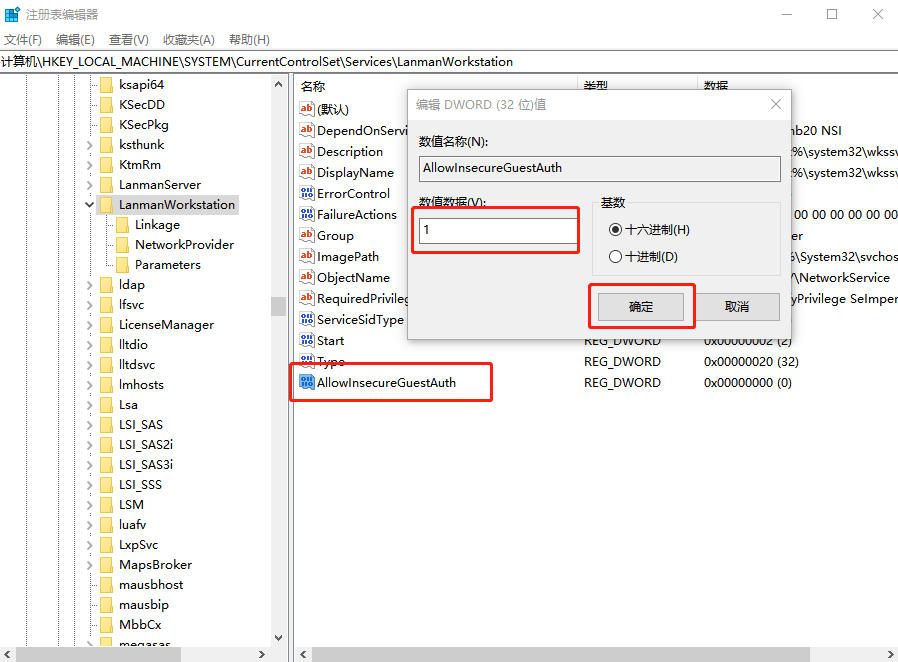Image resolution: width=898 pixels, height=662 pixels.
Task: Expand the LxpSvc tree node
Action: pyautogui.click(x=89, y=545)
